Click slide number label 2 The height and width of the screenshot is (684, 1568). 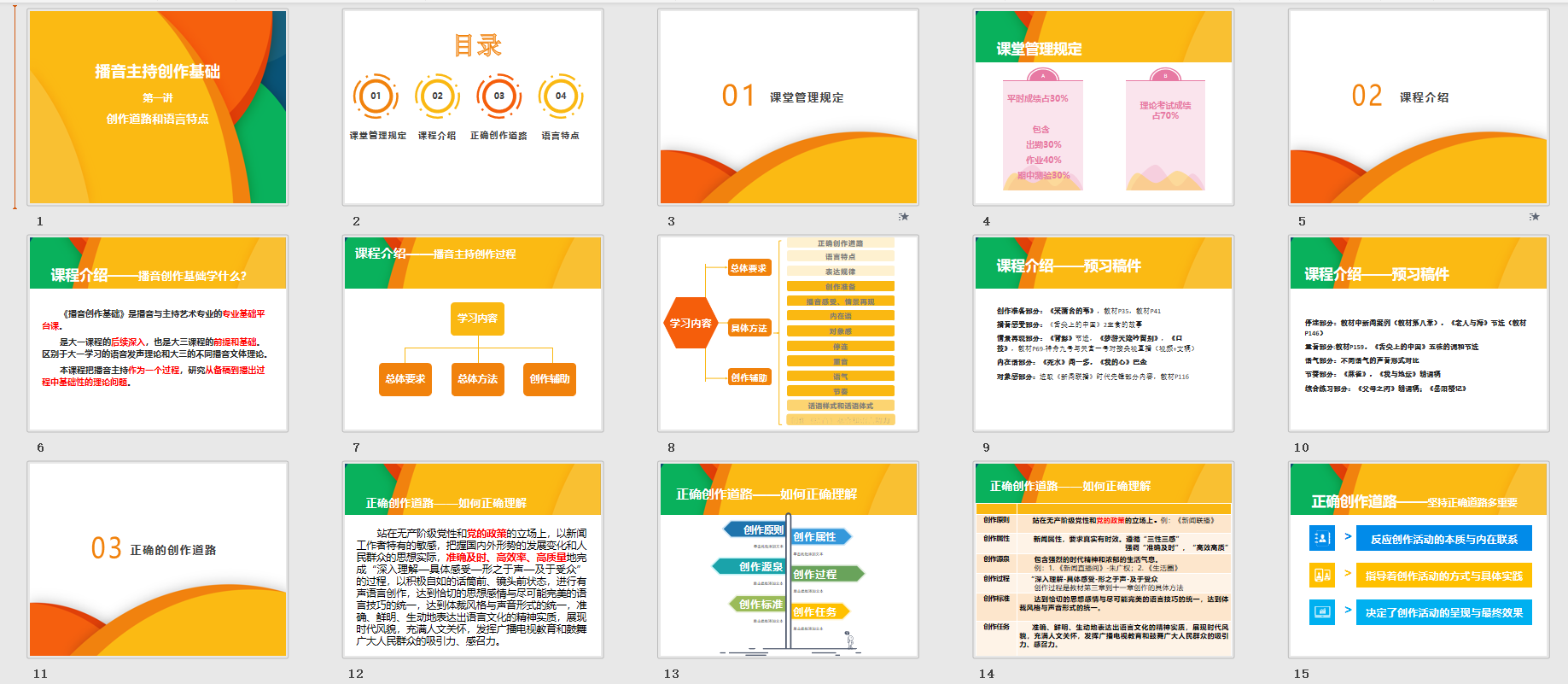356,221
